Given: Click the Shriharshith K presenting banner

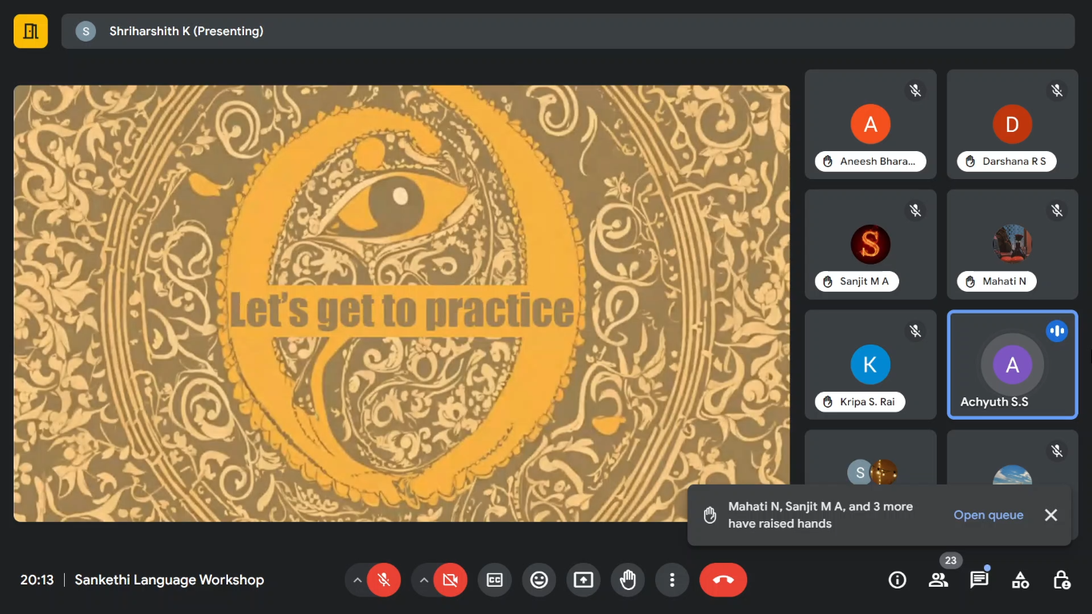Looking at the screenshot, I should point(567,31).
